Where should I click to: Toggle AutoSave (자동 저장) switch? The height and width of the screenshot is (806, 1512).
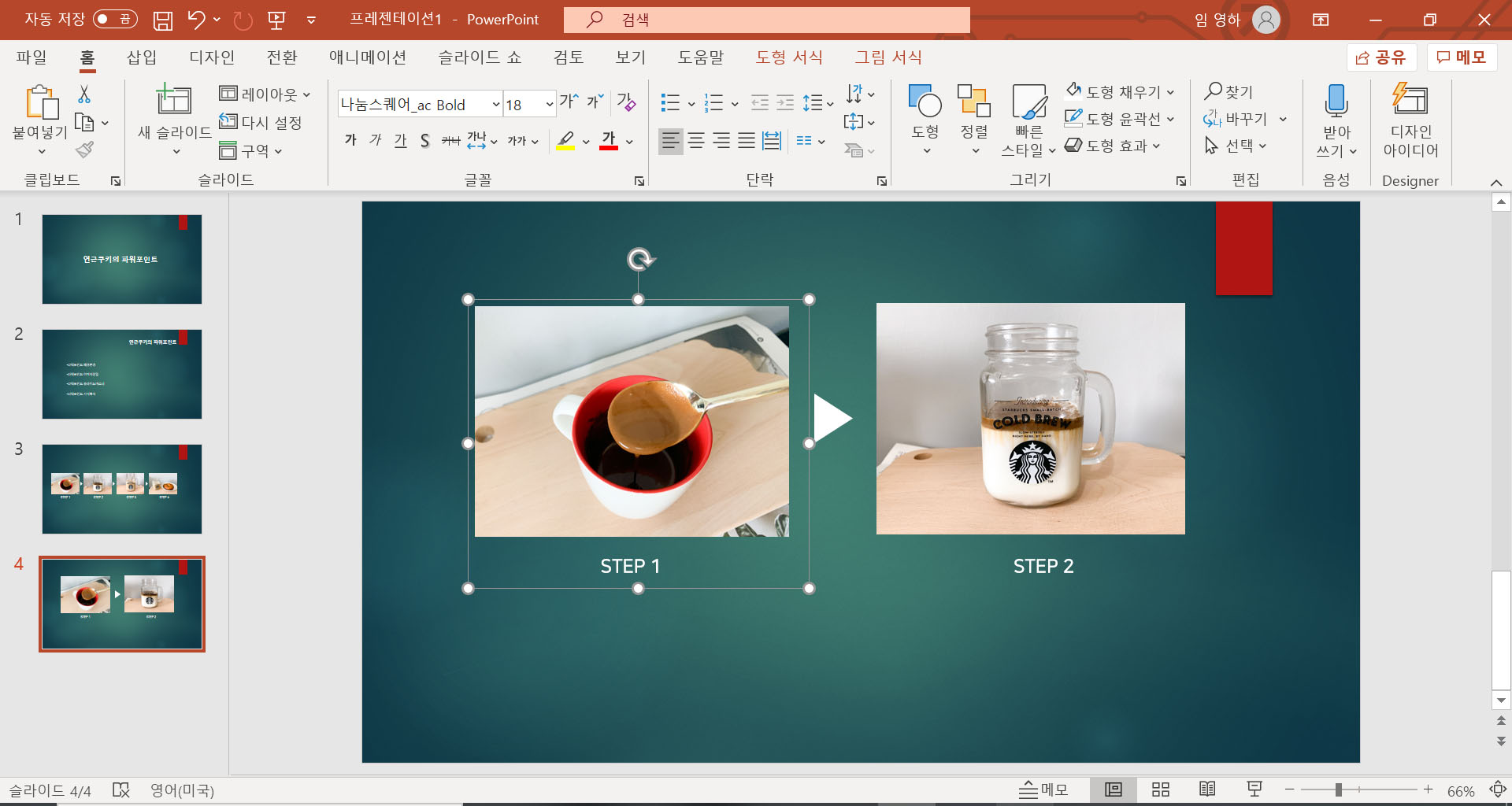click(x=115, y=19)
